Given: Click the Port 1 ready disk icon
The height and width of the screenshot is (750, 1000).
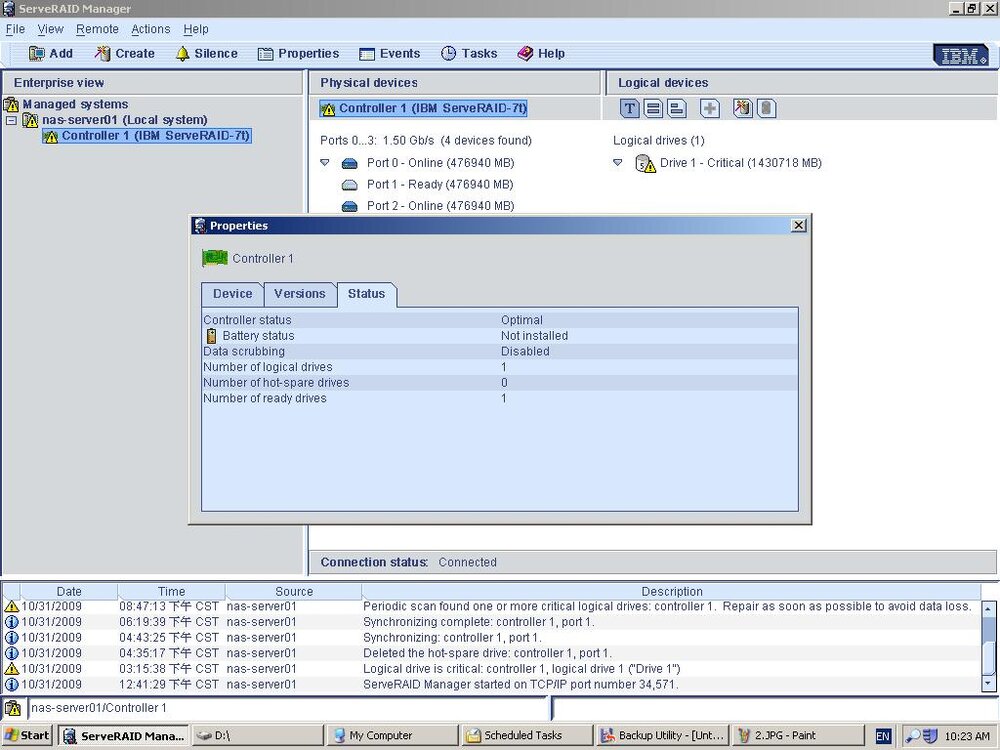Looking at the screenshot, I should pos(349,185).
